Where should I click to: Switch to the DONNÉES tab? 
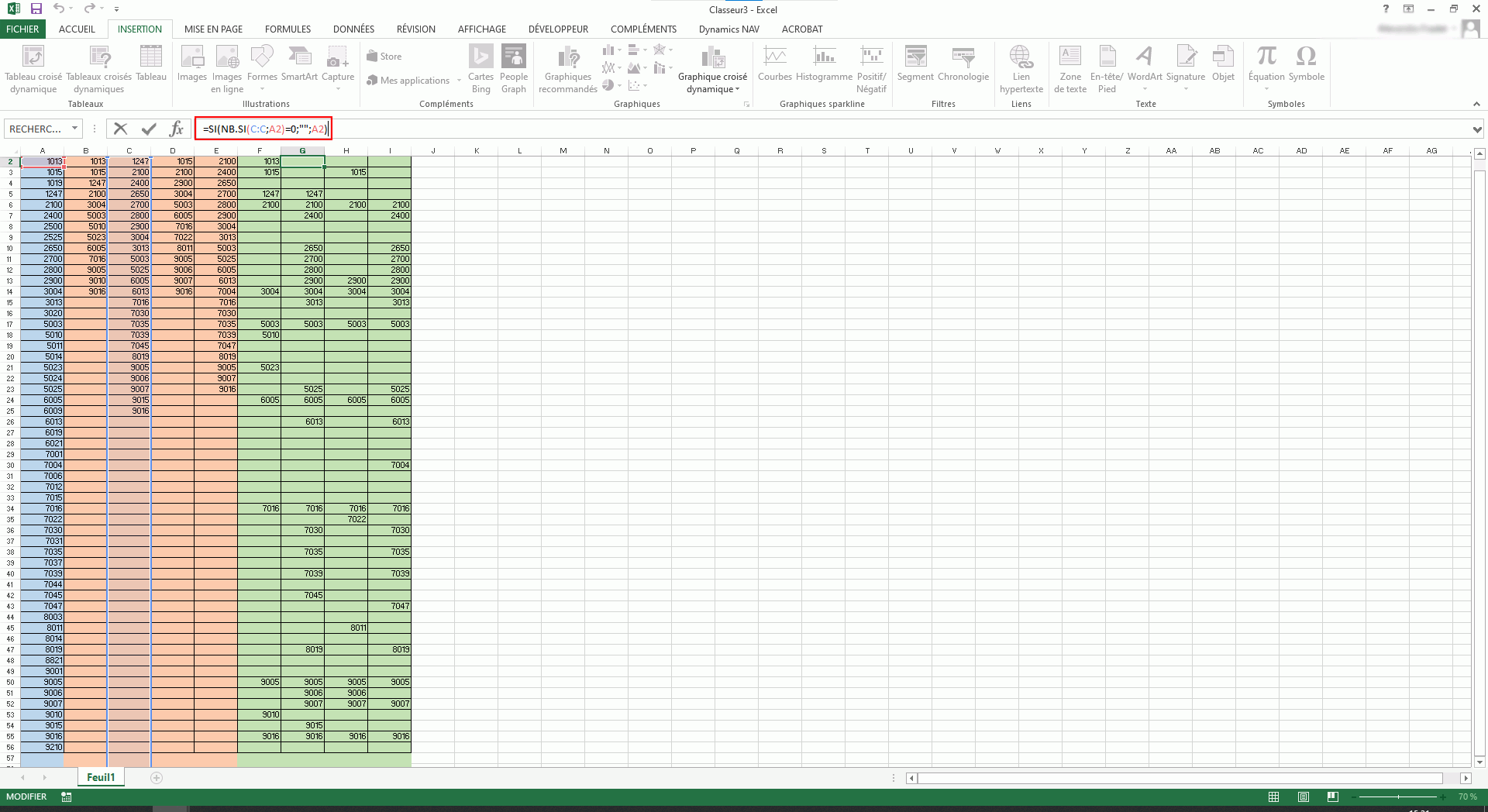coord(353,29)
